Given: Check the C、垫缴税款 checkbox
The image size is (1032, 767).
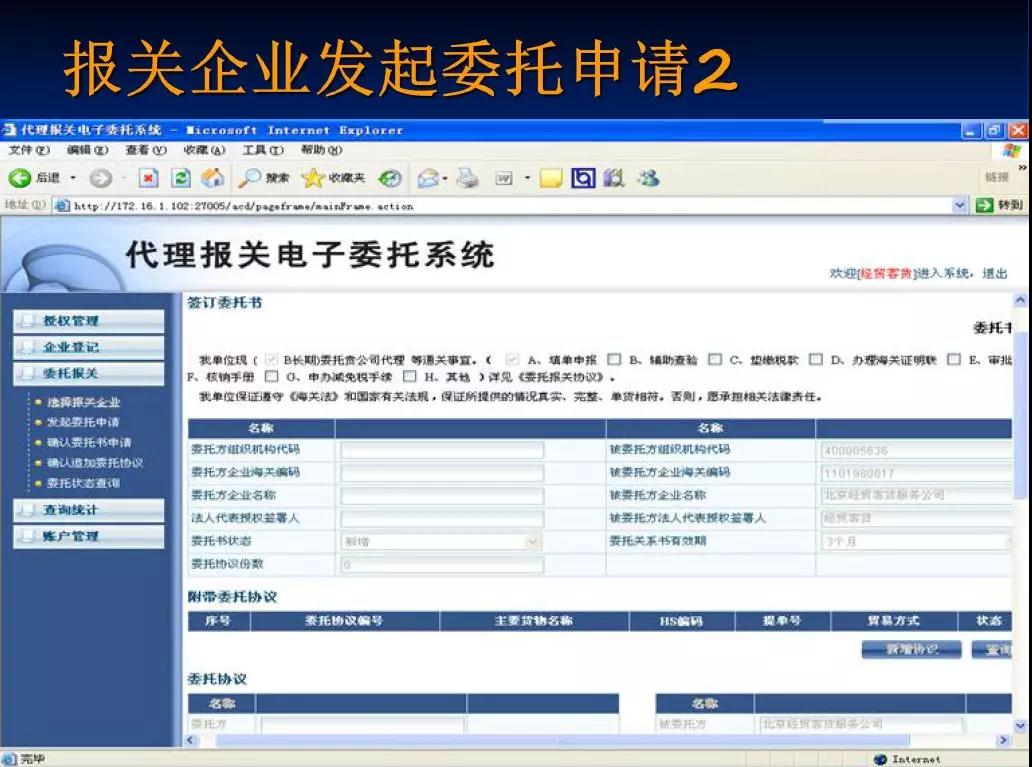Looking at the screenshot, I should (x=715, y=359).
